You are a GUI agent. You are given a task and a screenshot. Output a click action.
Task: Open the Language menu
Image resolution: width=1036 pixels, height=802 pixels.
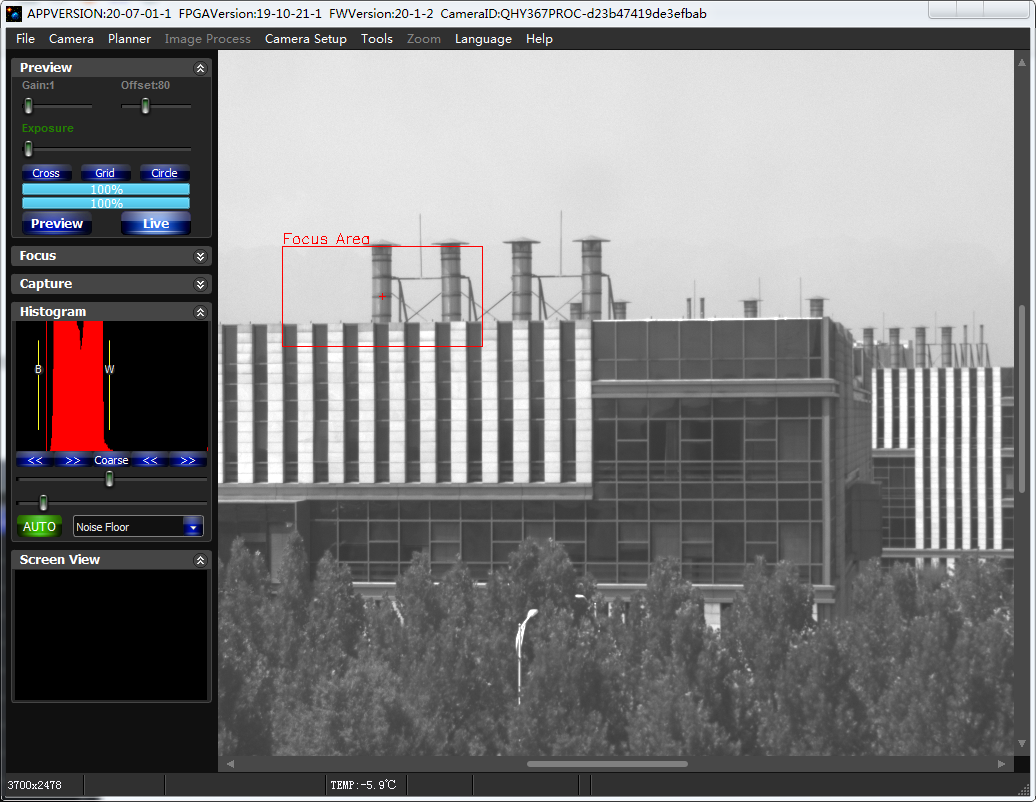click(x=483, y=39)
